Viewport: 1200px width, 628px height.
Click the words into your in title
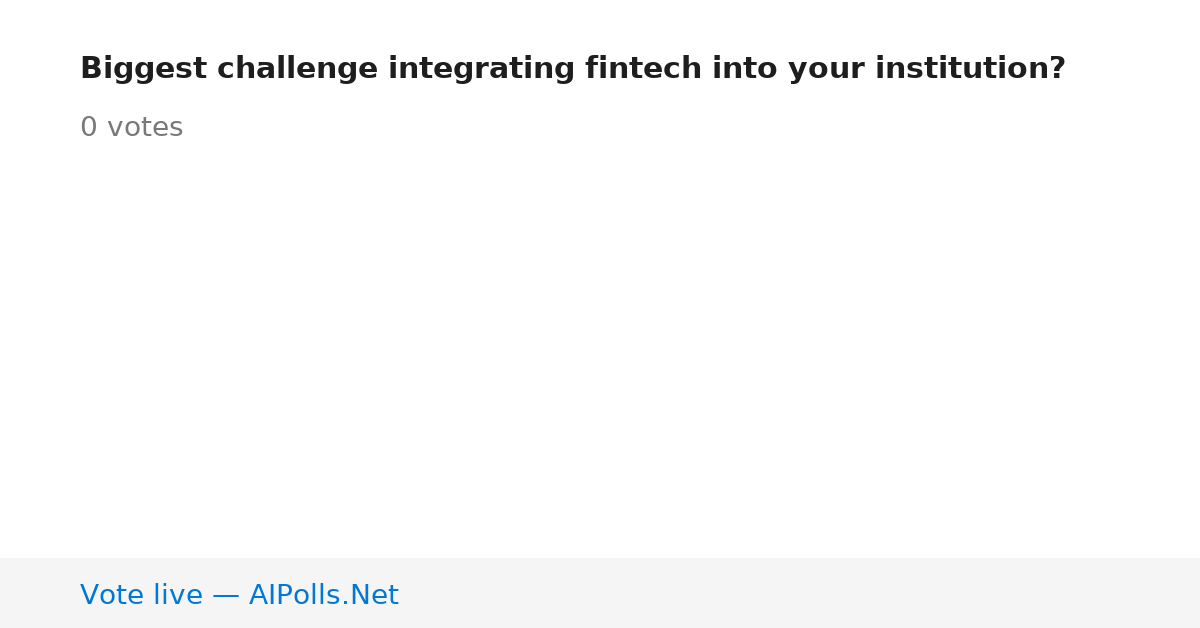click(x=788, y=69)
